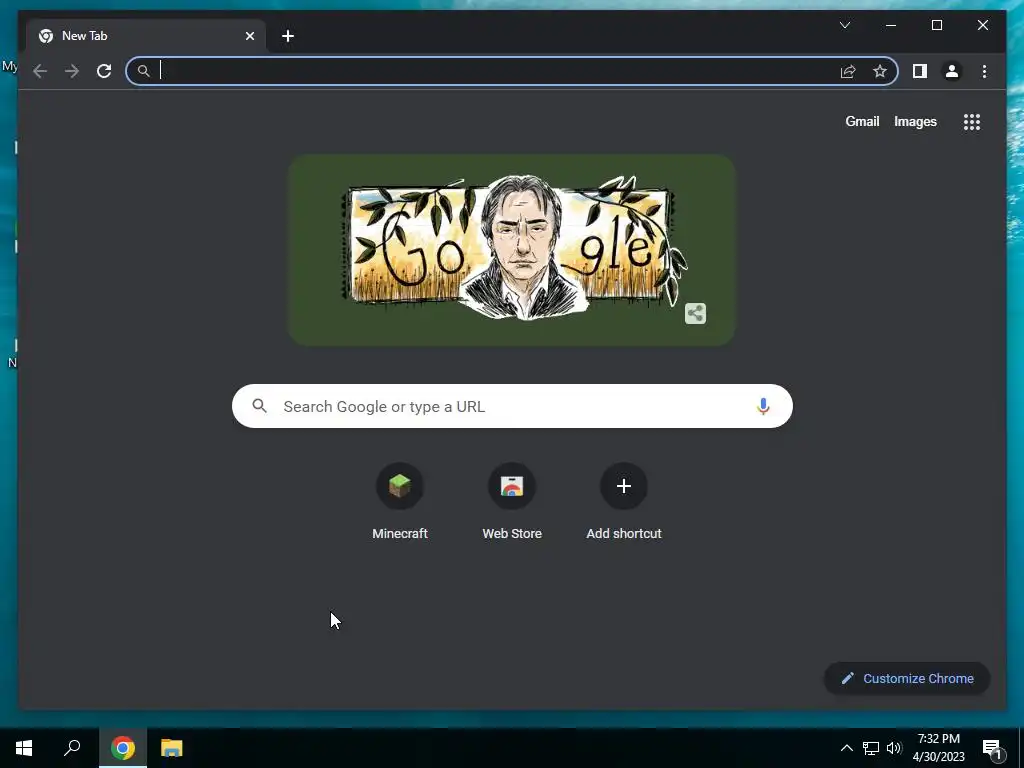
Task: Open Gmail link
Action: (x=862, y=121)
